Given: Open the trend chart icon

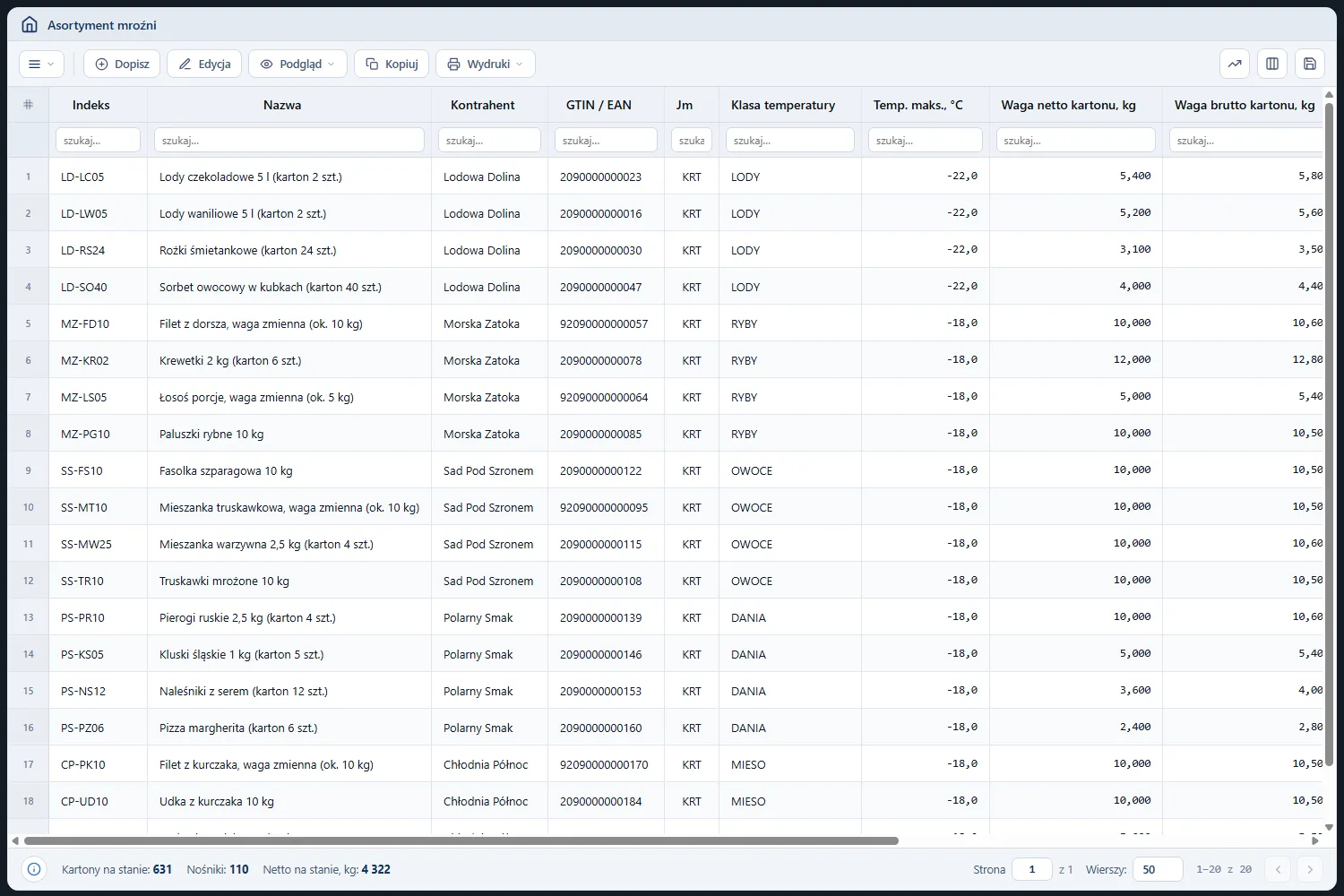Looking at the screenshot, I should (x=1235, y=64).
